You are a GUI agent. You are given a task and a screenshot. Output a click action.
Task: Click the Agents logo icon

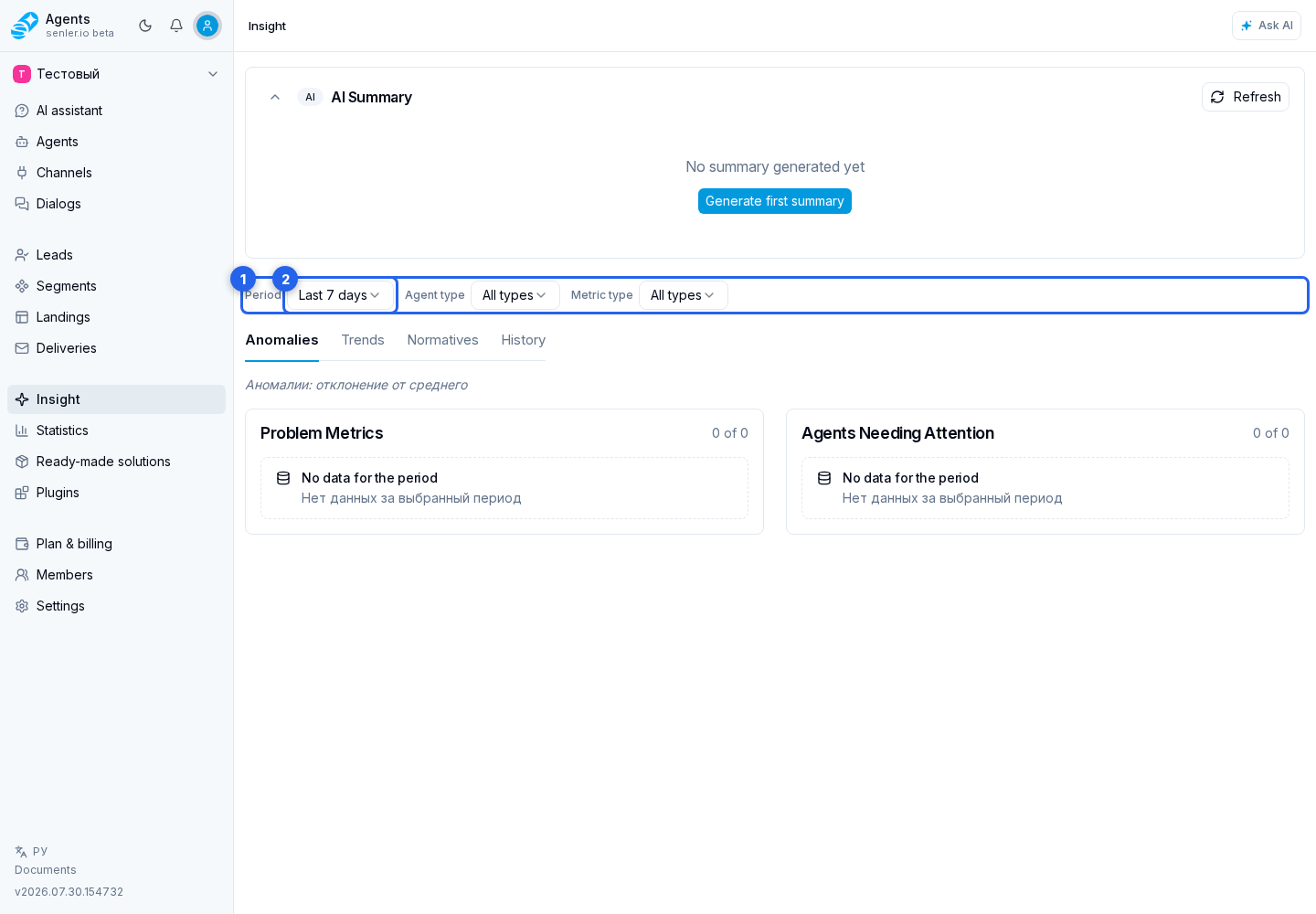point(25,26)
